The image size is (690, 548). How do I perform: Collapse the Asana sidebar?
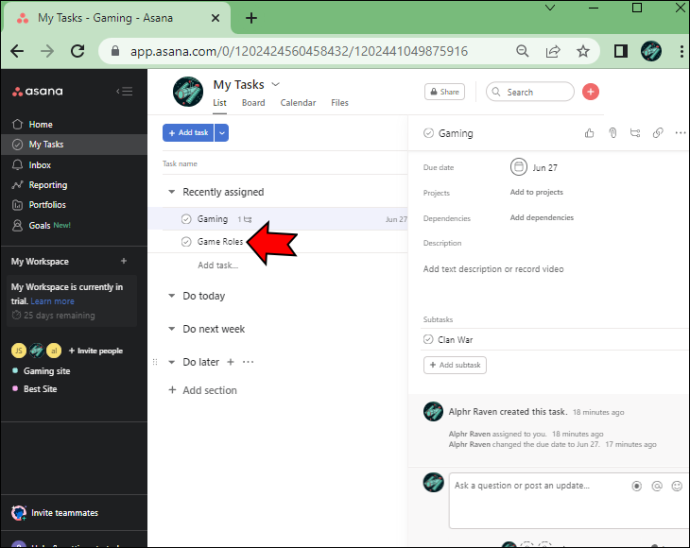click(x=125, y=92)
